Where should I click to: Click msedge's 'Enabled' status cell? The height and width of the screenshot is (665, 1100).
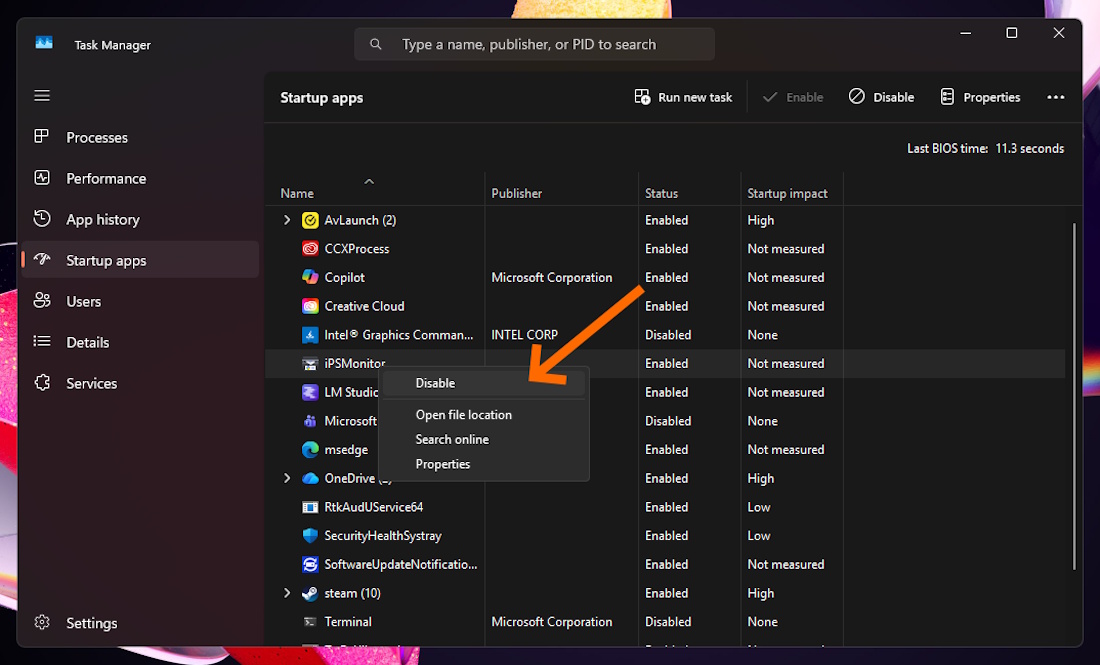pos(666,450)
